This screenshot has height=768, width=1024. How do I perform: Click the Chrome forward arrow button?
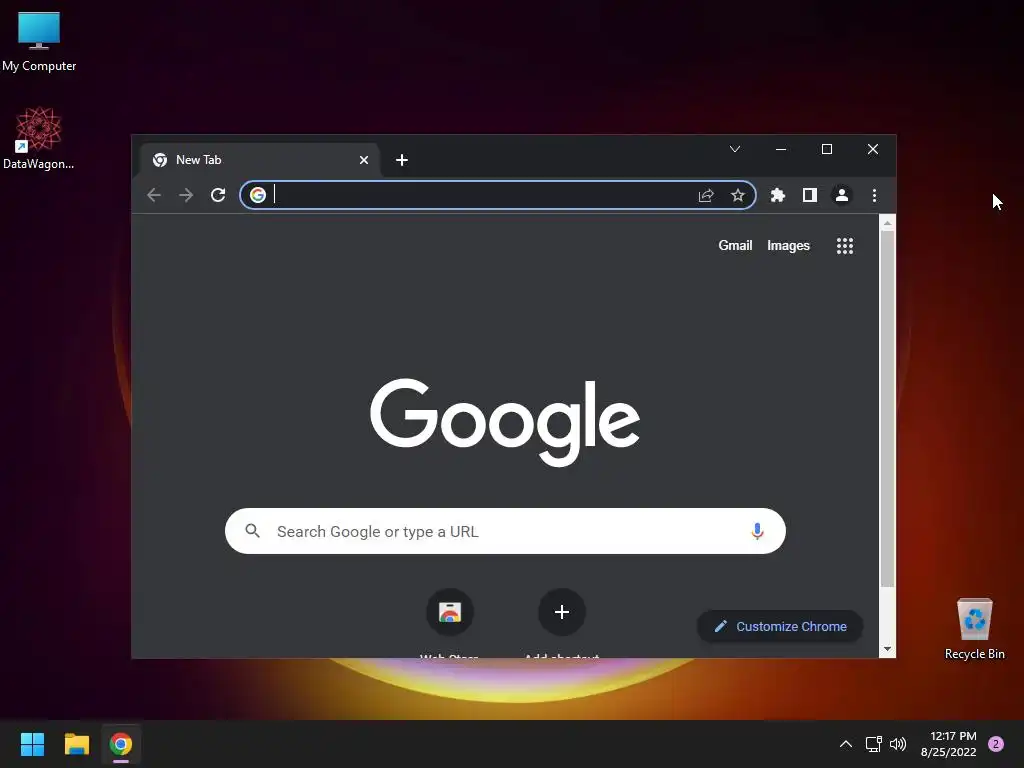pos(186,195)
